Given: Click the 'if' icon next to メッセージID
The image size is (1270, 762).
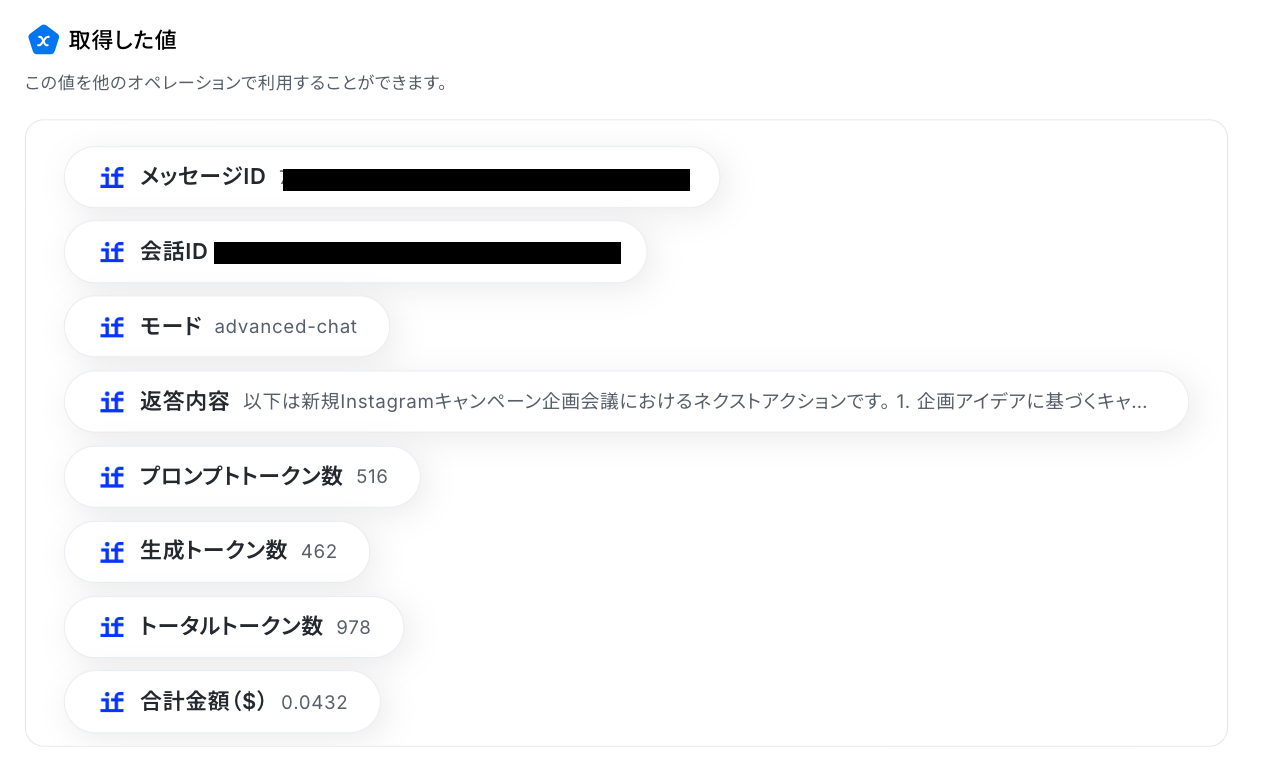Looking at the screenshot, I should (x=112, y=178).
